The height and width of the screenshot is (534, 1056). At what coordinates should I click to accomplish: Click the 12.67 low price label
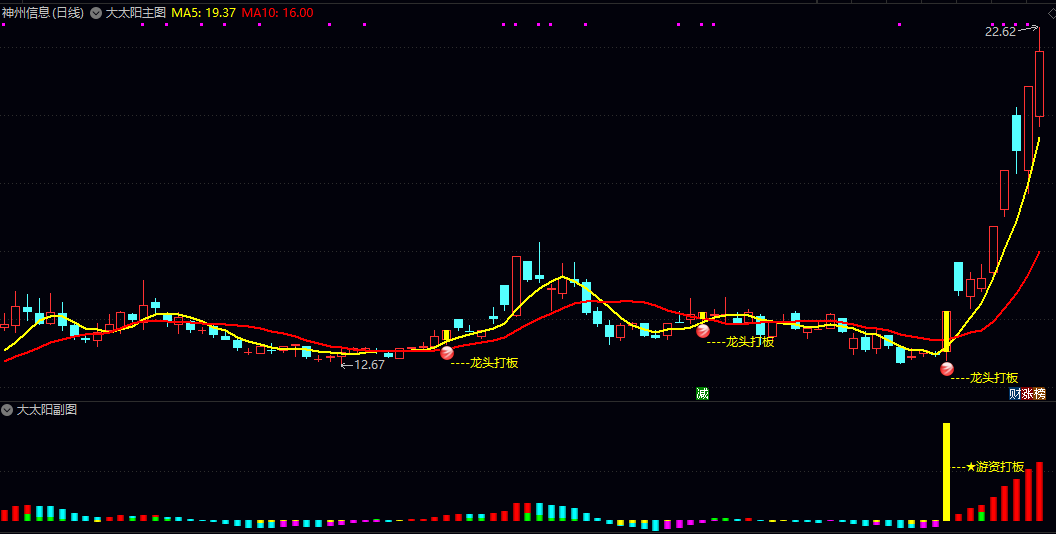(369, 365)
